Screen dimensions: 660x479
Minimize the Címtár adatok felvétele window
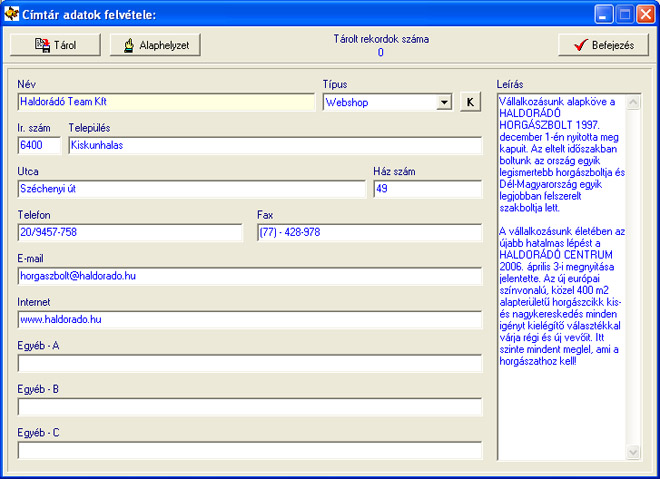tap(604, 15)
